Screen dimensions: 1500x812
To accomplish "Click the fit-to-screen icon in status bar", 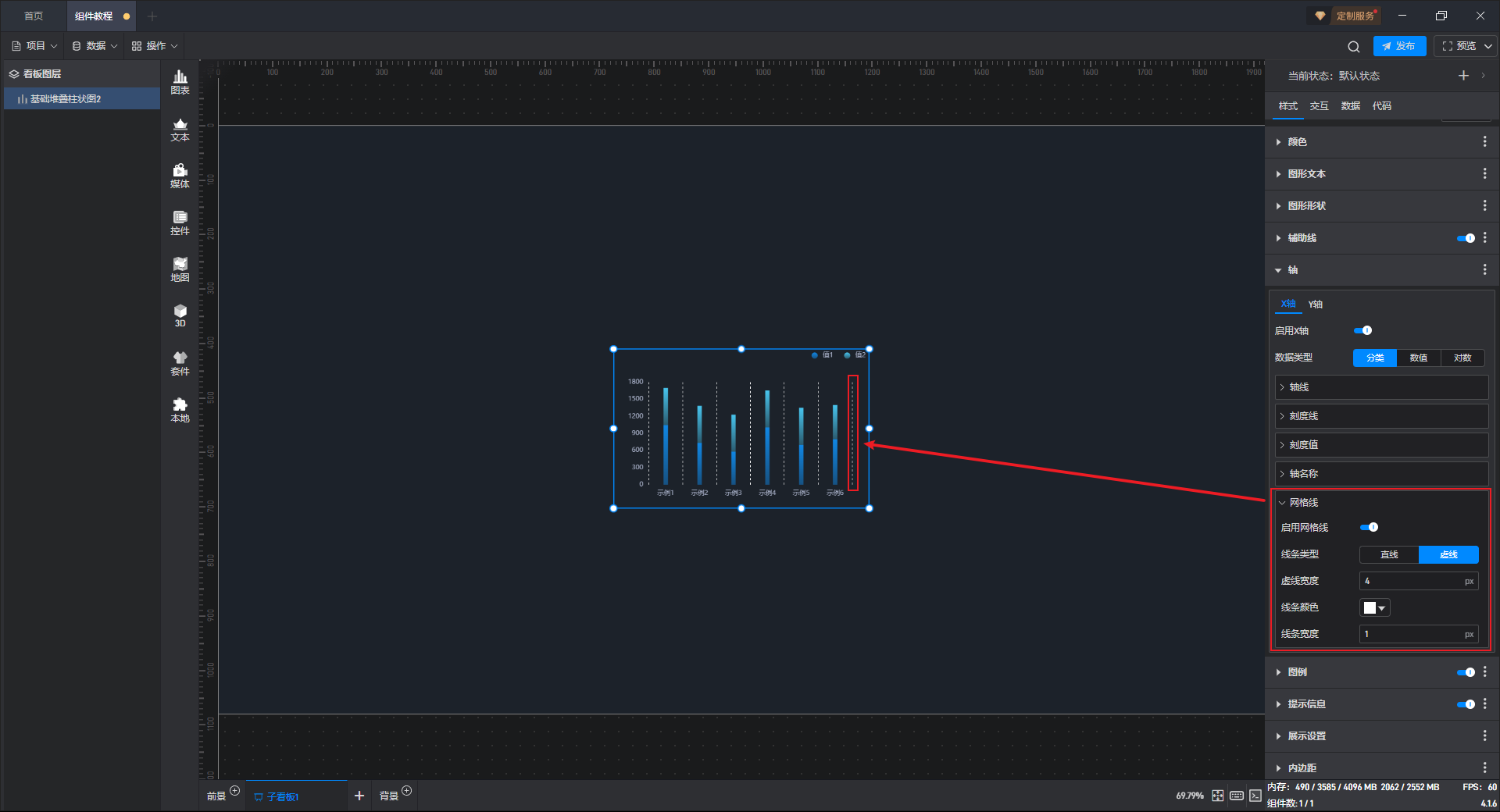I will pos(1218,796).
